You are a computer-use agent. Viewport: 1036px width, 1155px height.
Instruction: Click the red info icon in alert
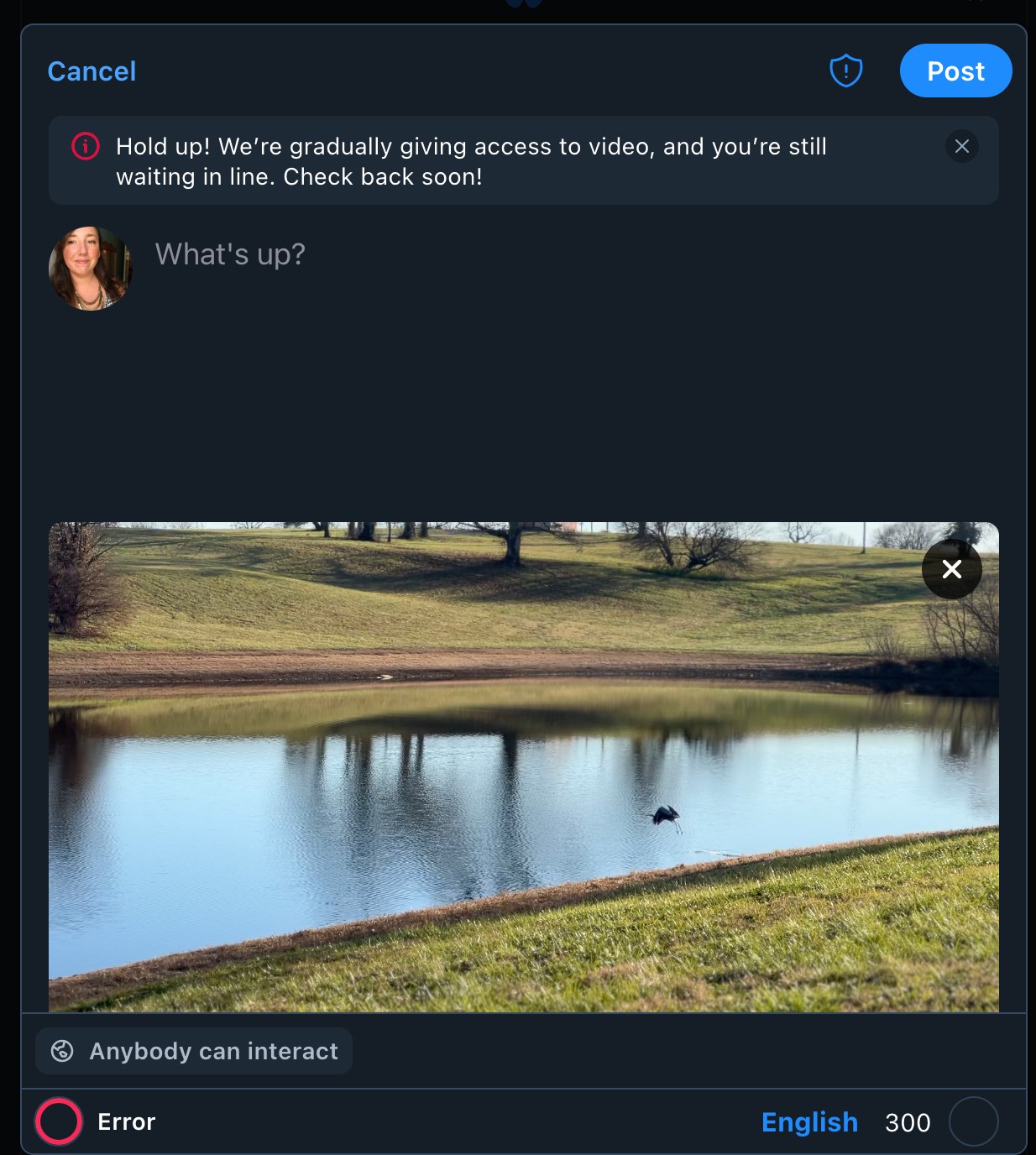(x=86, y=146)
